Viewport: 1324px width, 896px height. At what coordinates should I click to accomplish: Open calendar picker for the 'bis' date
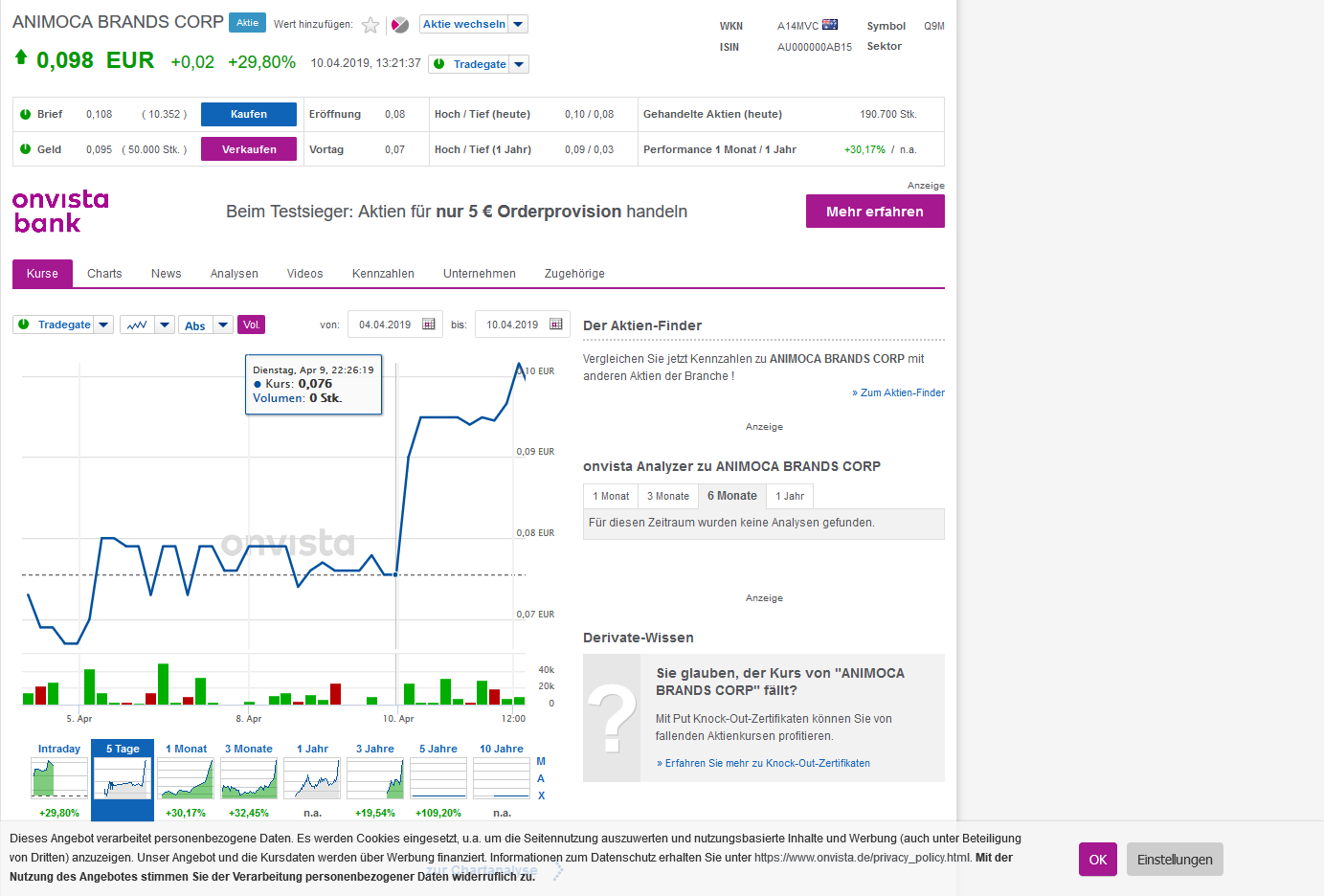coord(556,325)
